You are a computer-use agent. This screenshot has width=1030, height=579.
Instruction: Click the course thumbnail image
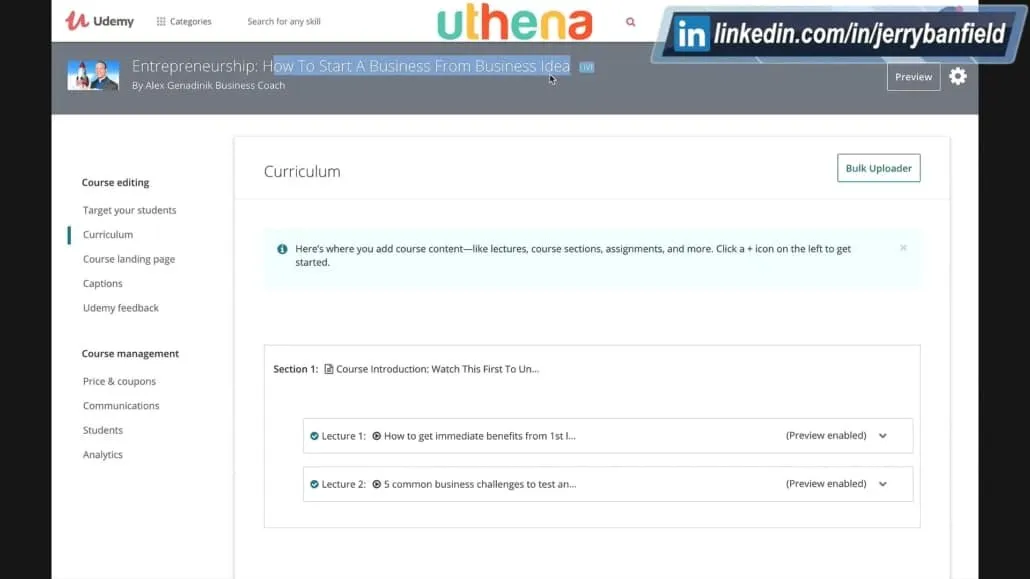point(93,76)
